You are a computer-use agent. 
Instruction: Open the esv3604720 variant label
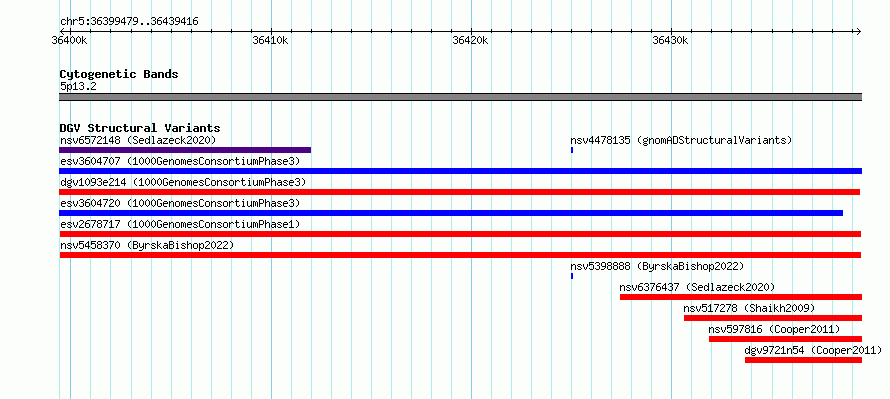tap(180, 203)
